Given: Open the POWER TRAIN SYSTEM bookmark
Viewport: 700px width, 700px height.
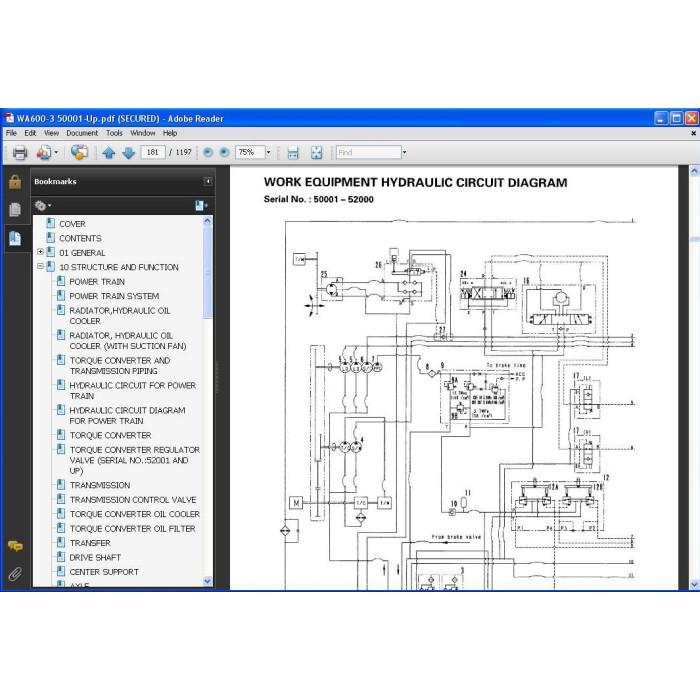Looking at the screenshot, I should coord(114,296).
